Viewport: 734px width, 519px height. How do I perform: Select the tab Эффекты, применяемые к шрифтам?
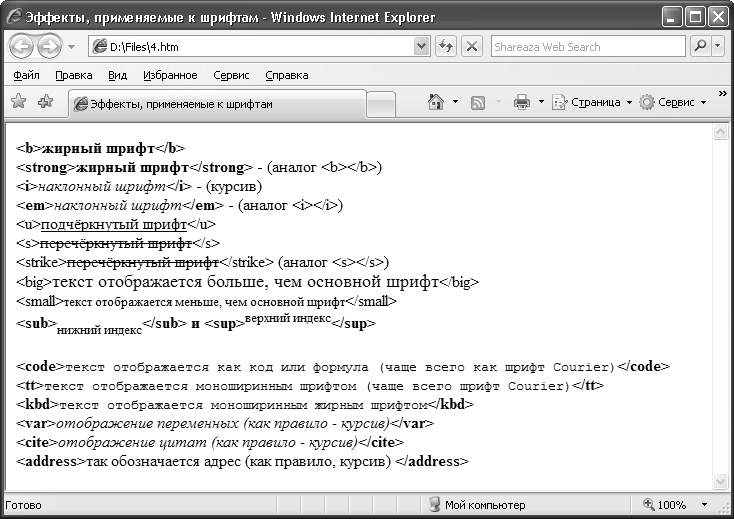tap(218, 103)
